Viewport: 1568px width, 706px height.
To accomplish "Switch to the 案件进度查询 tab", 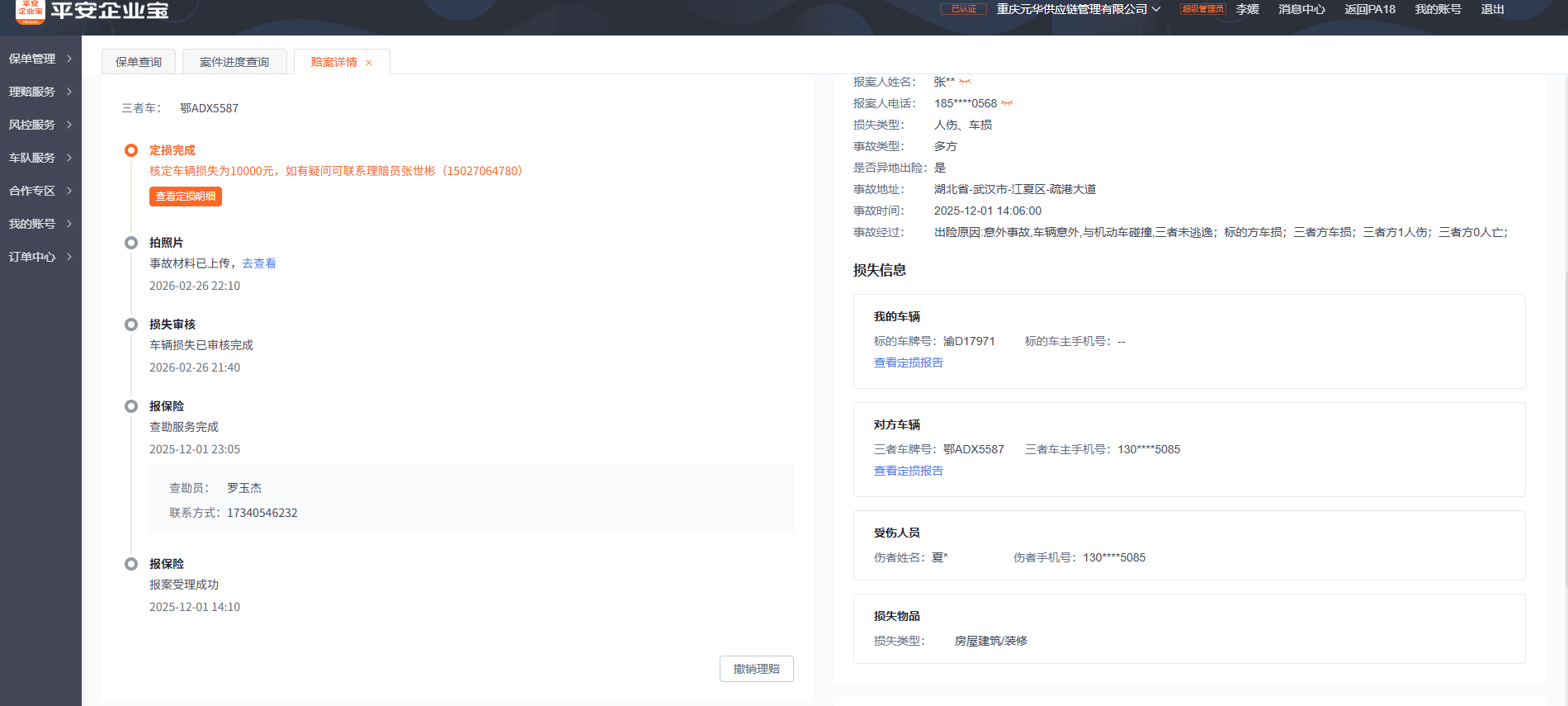I will 234,62.
